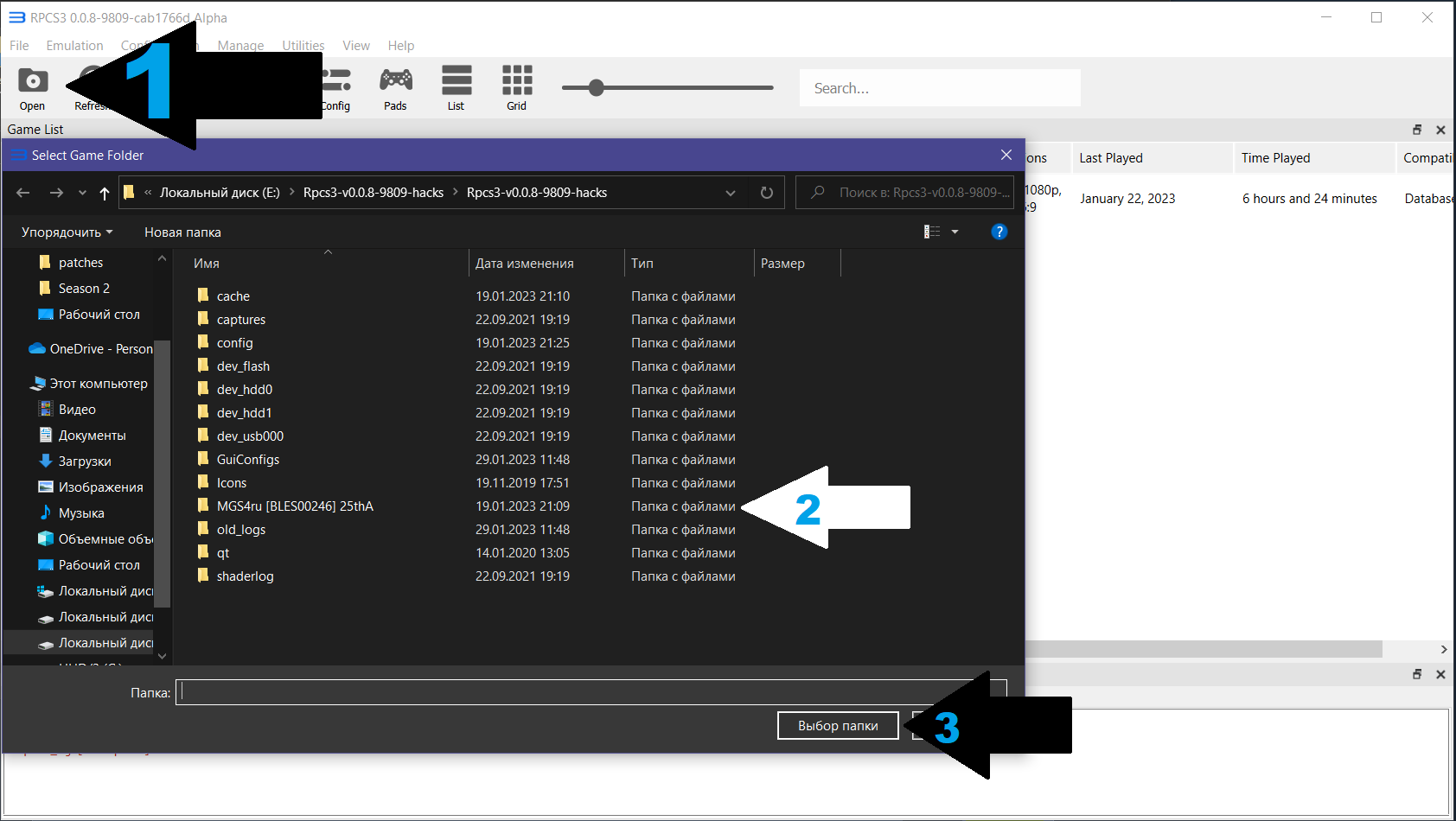Select the cache folder icon
1456x821 pixels.
tap(203, 296)
